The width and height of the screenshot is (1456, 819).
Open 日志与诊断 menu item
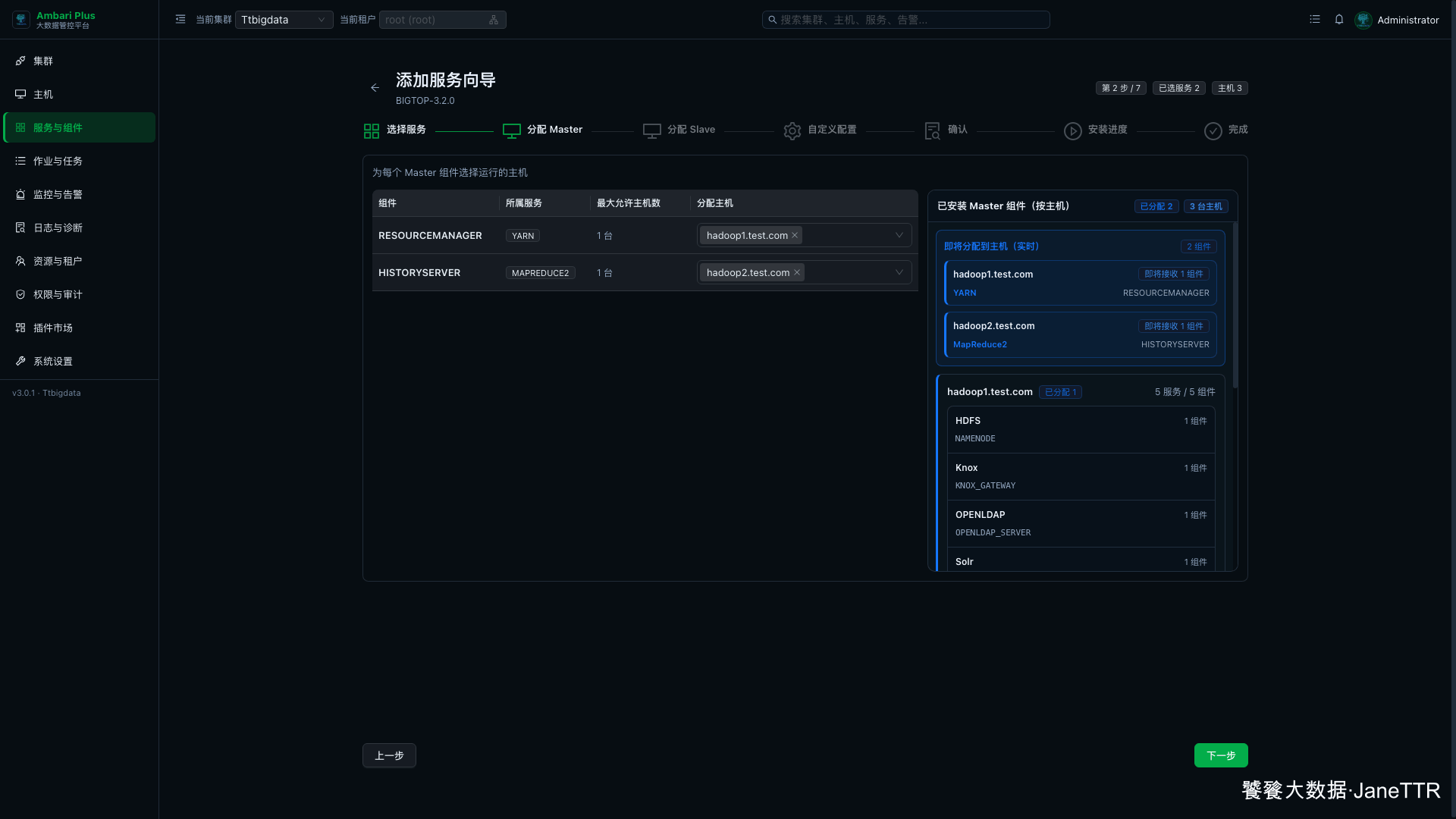point(80,227)
